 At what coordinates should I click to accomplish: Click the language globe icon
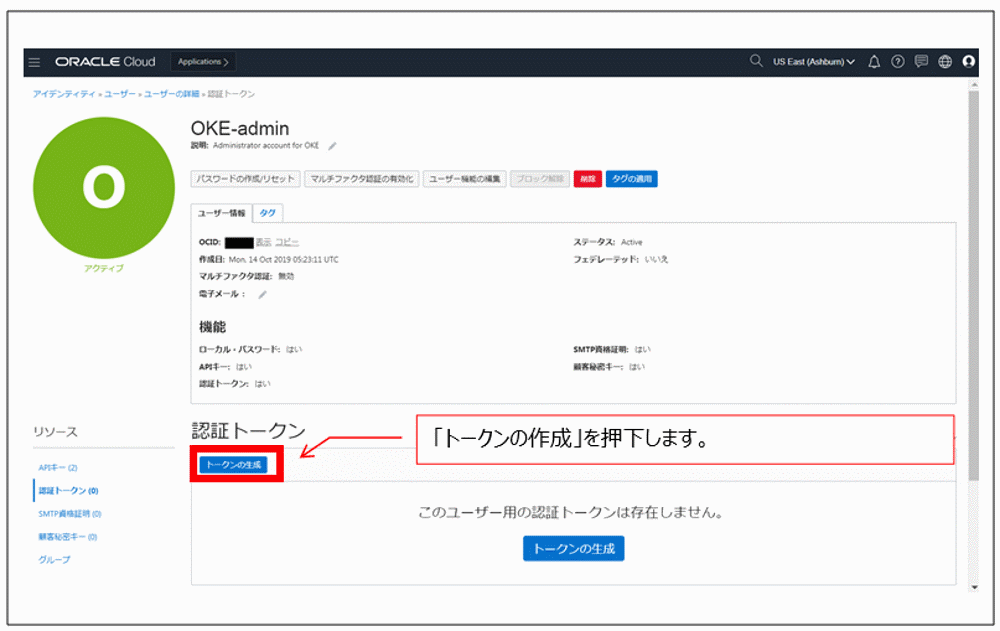(944, 61)
